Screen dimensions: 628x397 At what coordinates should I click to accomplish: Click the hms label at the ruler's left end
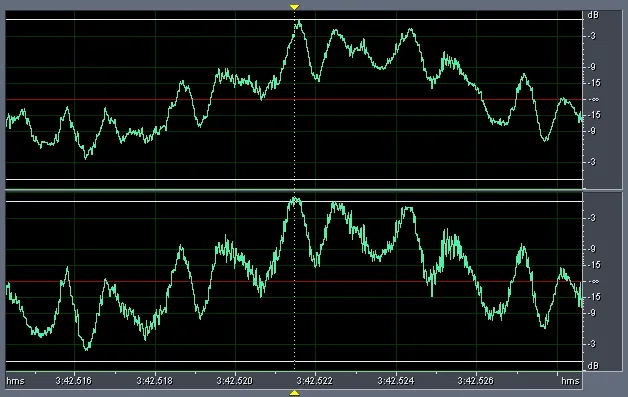pyautogui.click(x=15, y=381)
